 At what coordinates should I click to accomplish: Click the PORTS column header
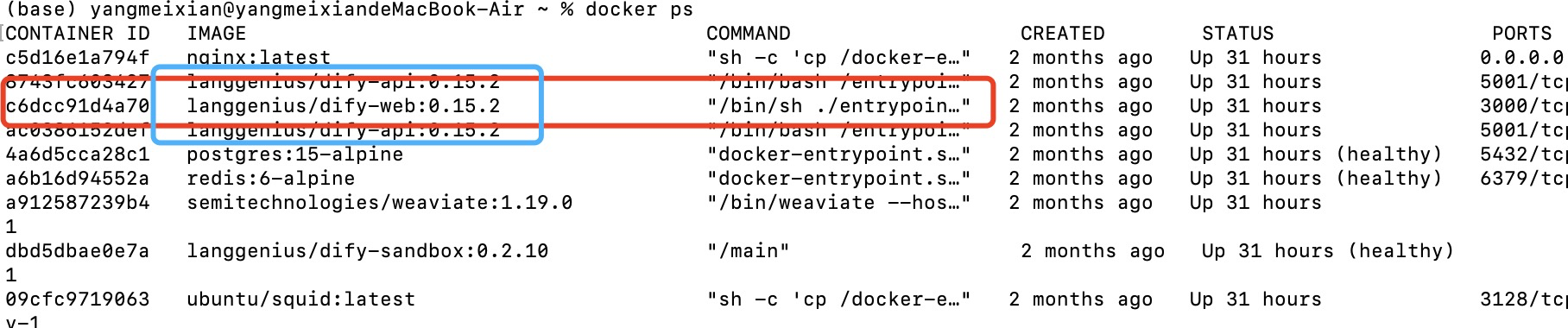(x=1522, y=34)
